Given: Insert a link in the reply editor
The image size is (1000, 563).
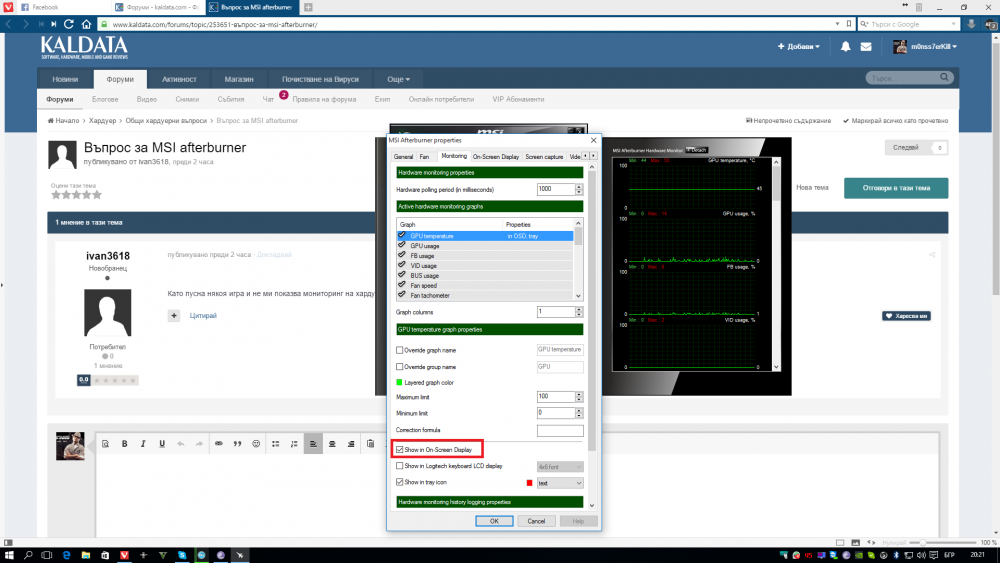Looking at the screenshot, I should click(219, 444).
